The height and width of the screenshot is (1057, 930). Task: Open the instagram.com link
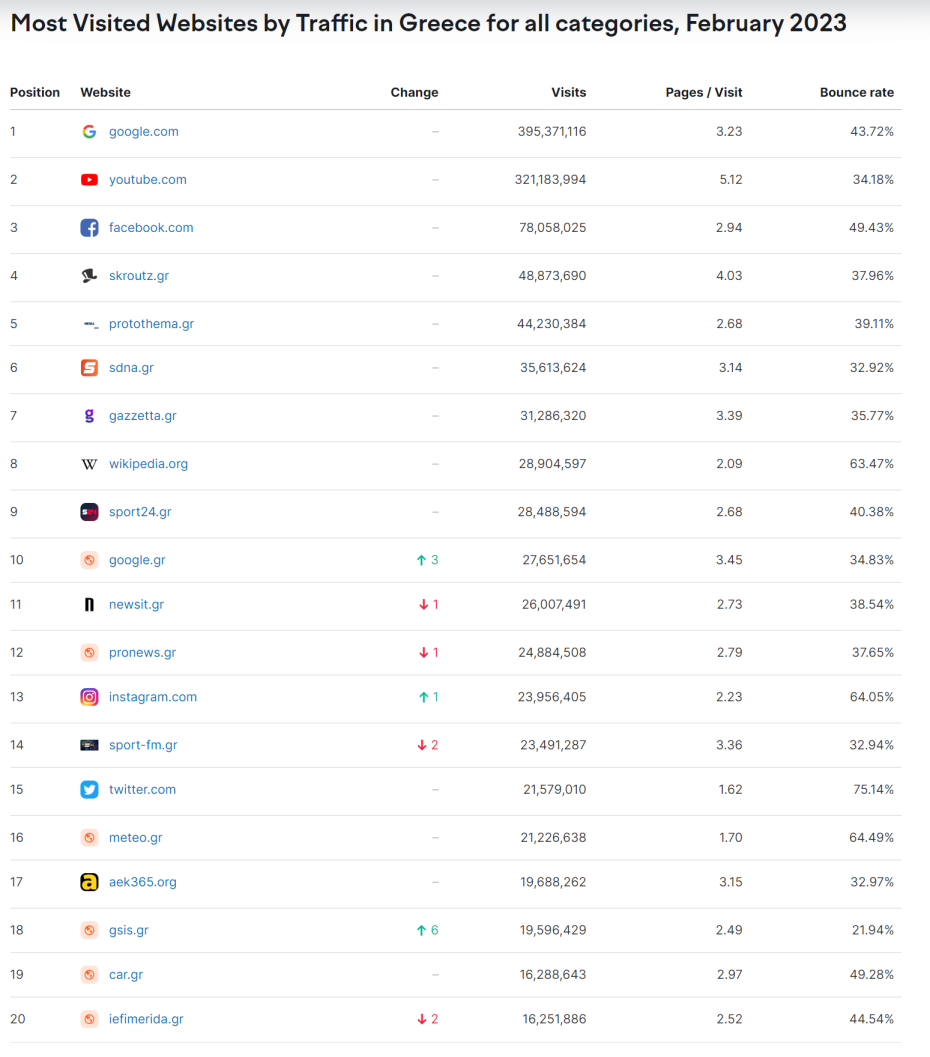(x=153, y=697)
